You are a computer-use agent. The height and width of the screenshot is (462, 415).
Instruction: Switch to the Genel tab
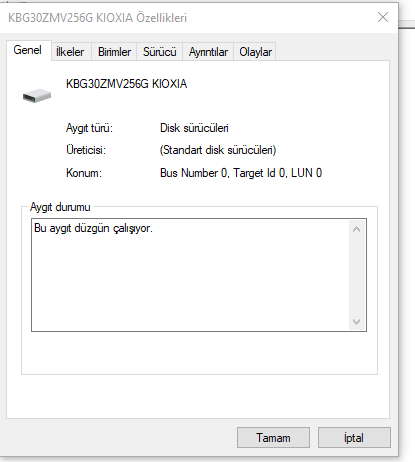28,50
